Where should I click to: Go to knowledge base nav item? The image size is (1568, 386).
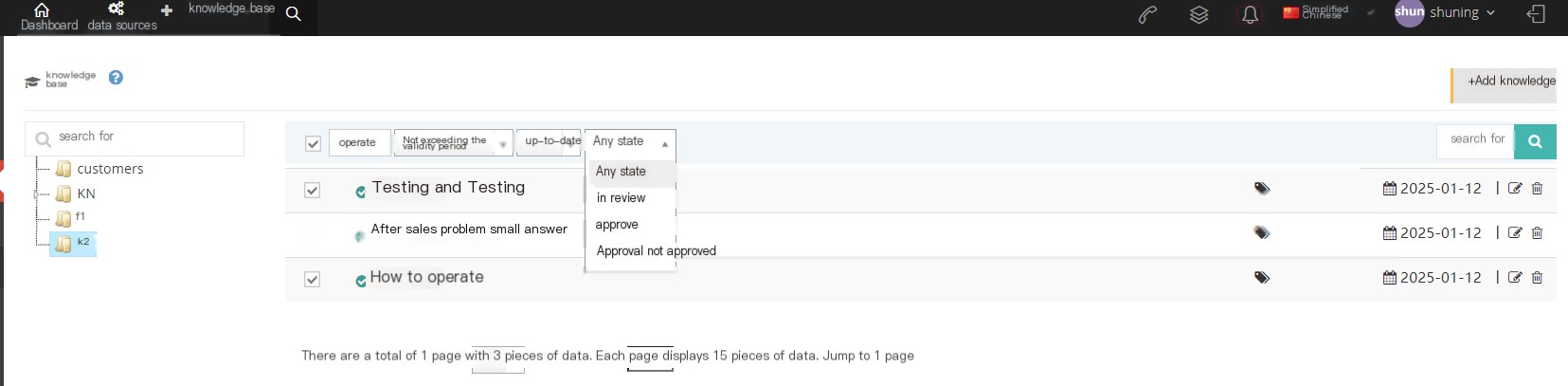231,9
